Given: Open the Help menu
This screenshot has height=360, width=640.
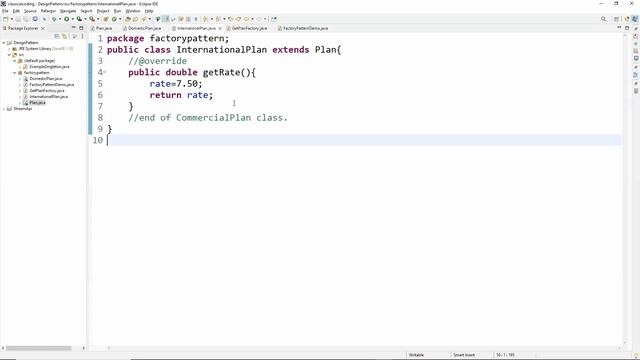Looking at the screenshot, I should pos(149,11).
